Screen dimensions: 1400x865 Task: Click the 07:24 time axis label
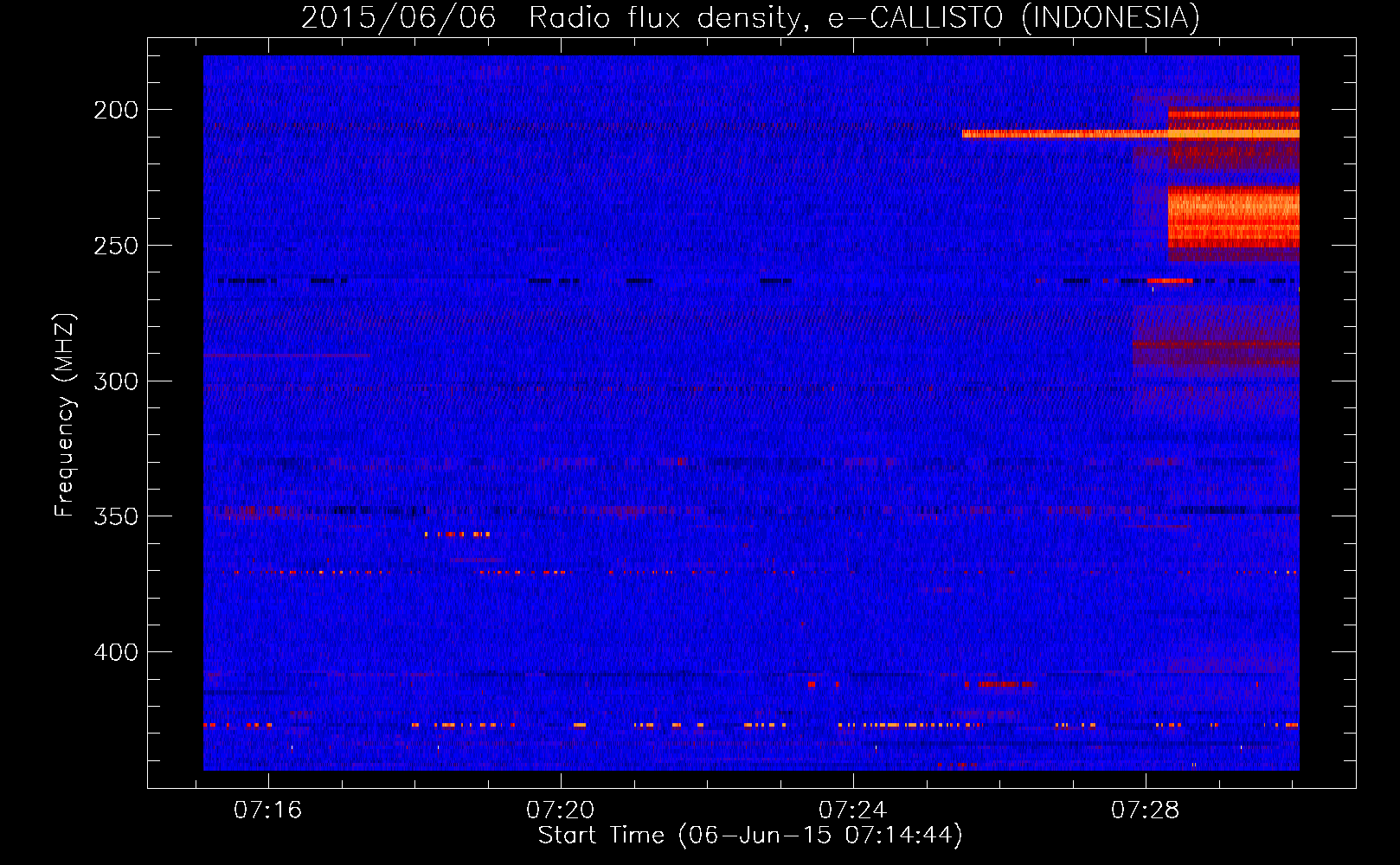click(852, 810)
